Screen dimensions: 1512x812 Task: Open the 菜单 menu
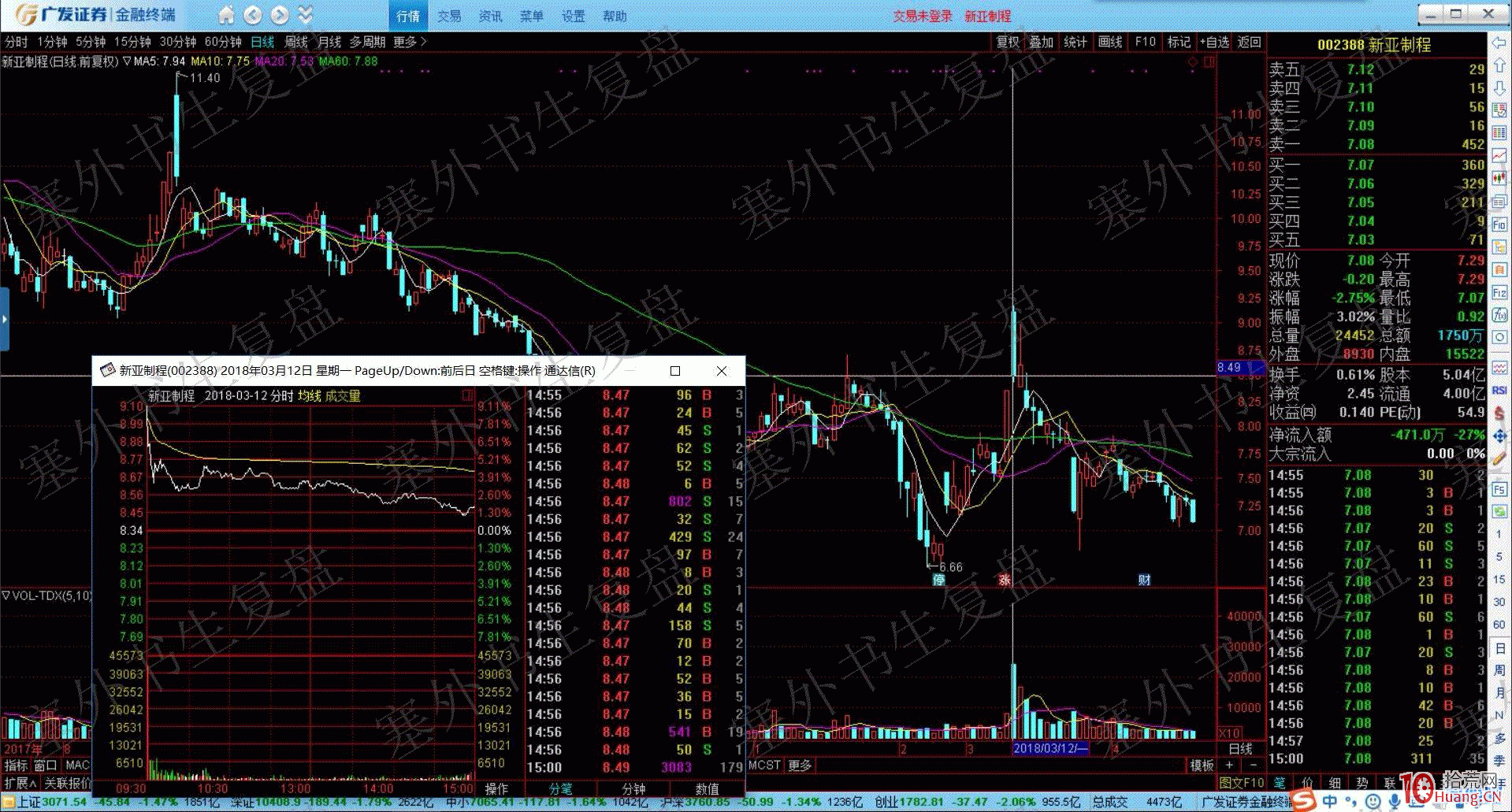(532, 16)
